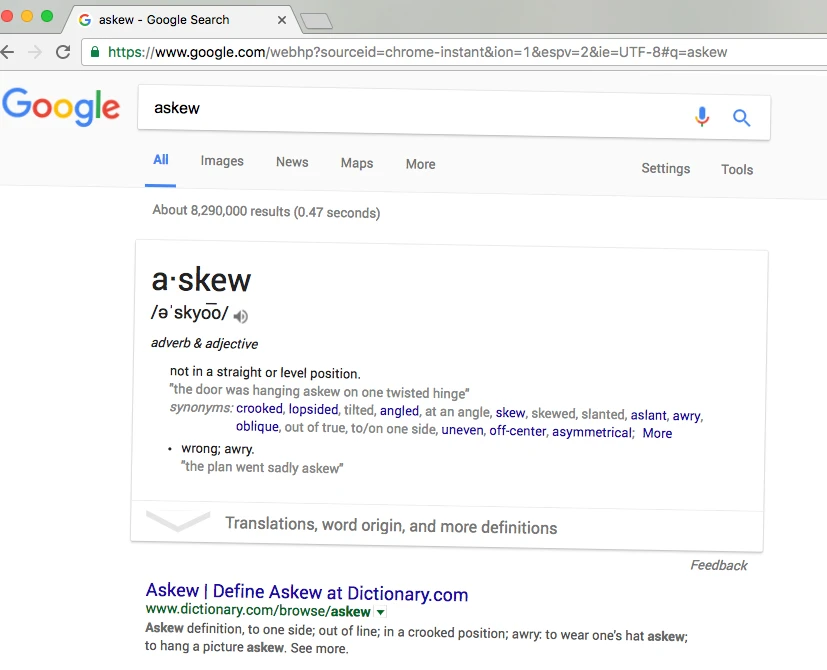The height and width of the screenshot is (670, 827).
Task: Open search Settings
Action: pos(666,168)
